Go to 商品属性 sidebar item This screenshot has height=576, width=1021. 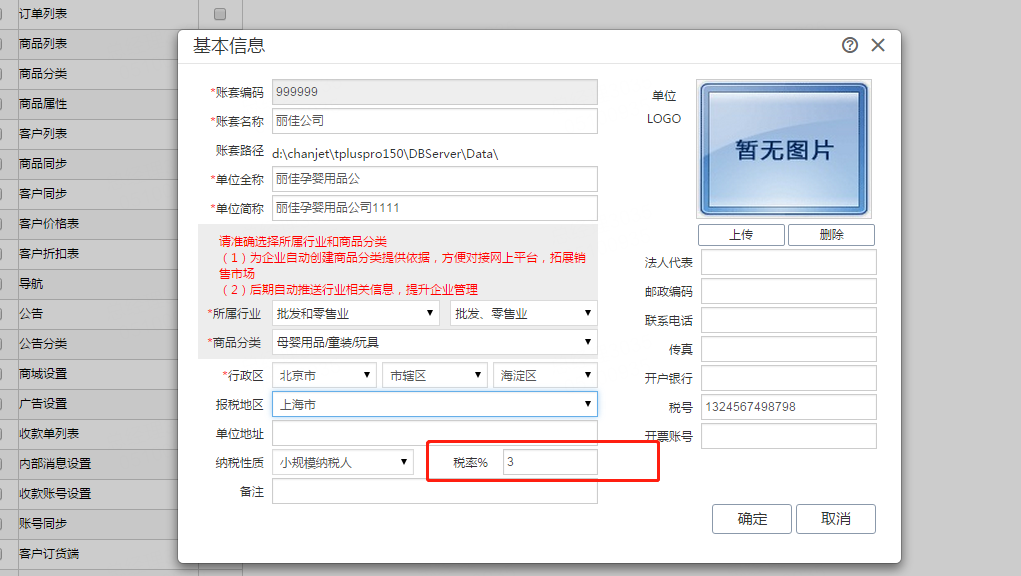click(x=43, y=103)
